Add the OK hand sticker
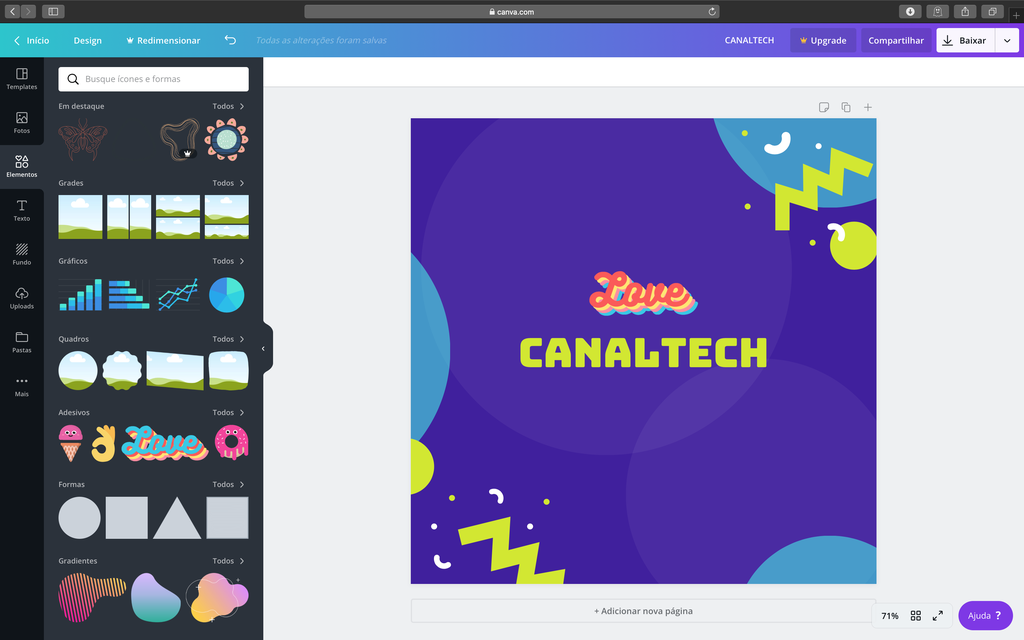 tap(103, 443)
